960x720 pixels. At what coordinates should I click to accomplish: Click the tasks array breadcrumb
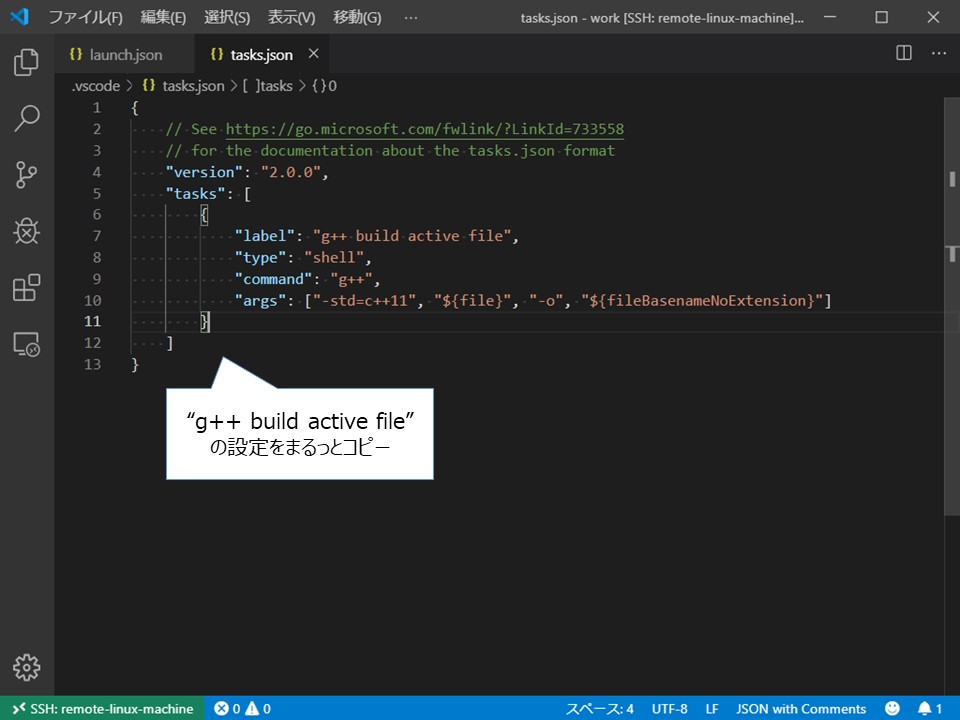pyautogui.click(x=268, y=86)
